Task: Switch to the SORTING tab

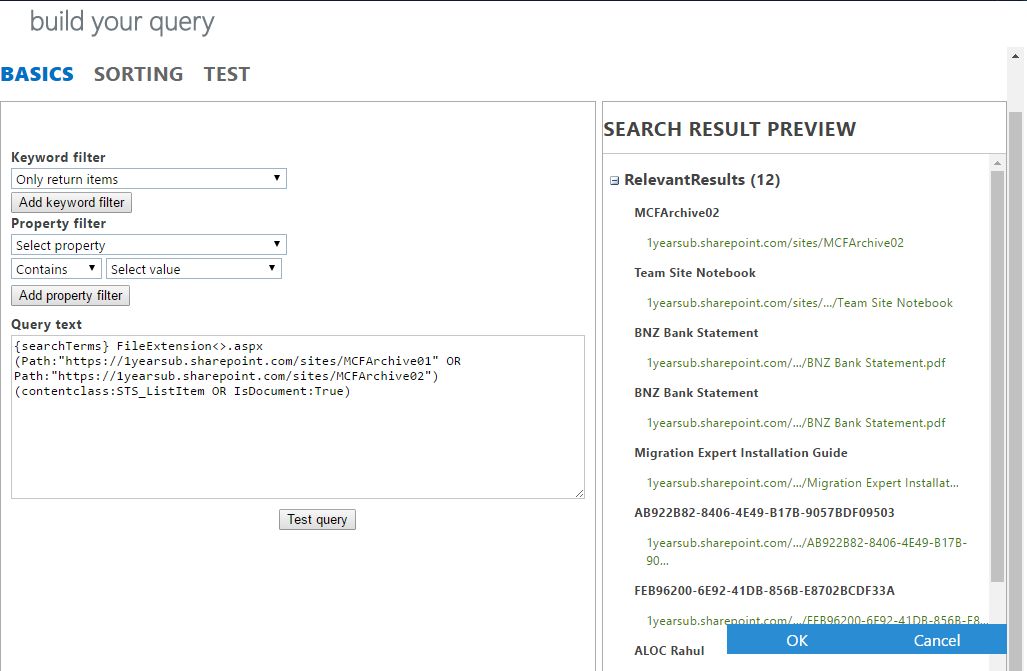Action: pos(138,73)
